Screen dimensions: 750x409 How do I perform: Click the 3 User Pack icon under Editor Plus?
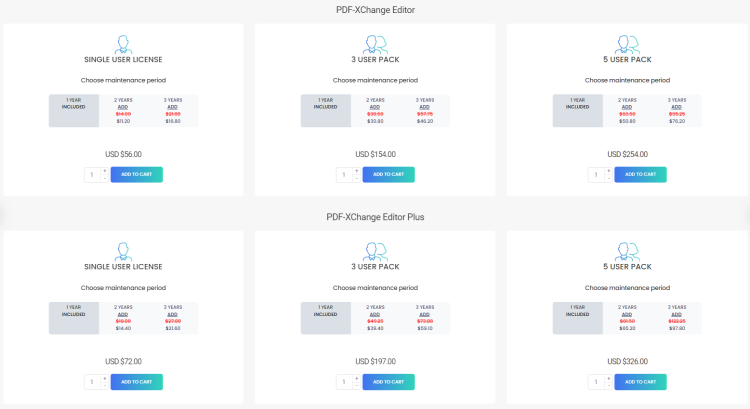375,251
